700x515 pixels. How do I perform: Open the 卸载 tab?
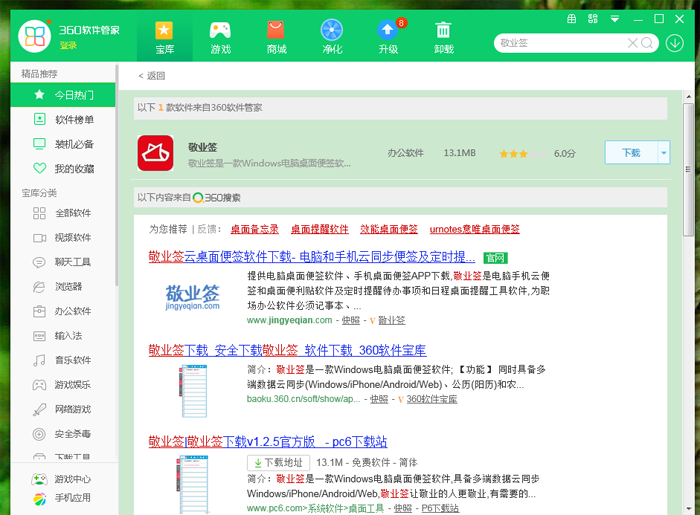tap(443, 38)
